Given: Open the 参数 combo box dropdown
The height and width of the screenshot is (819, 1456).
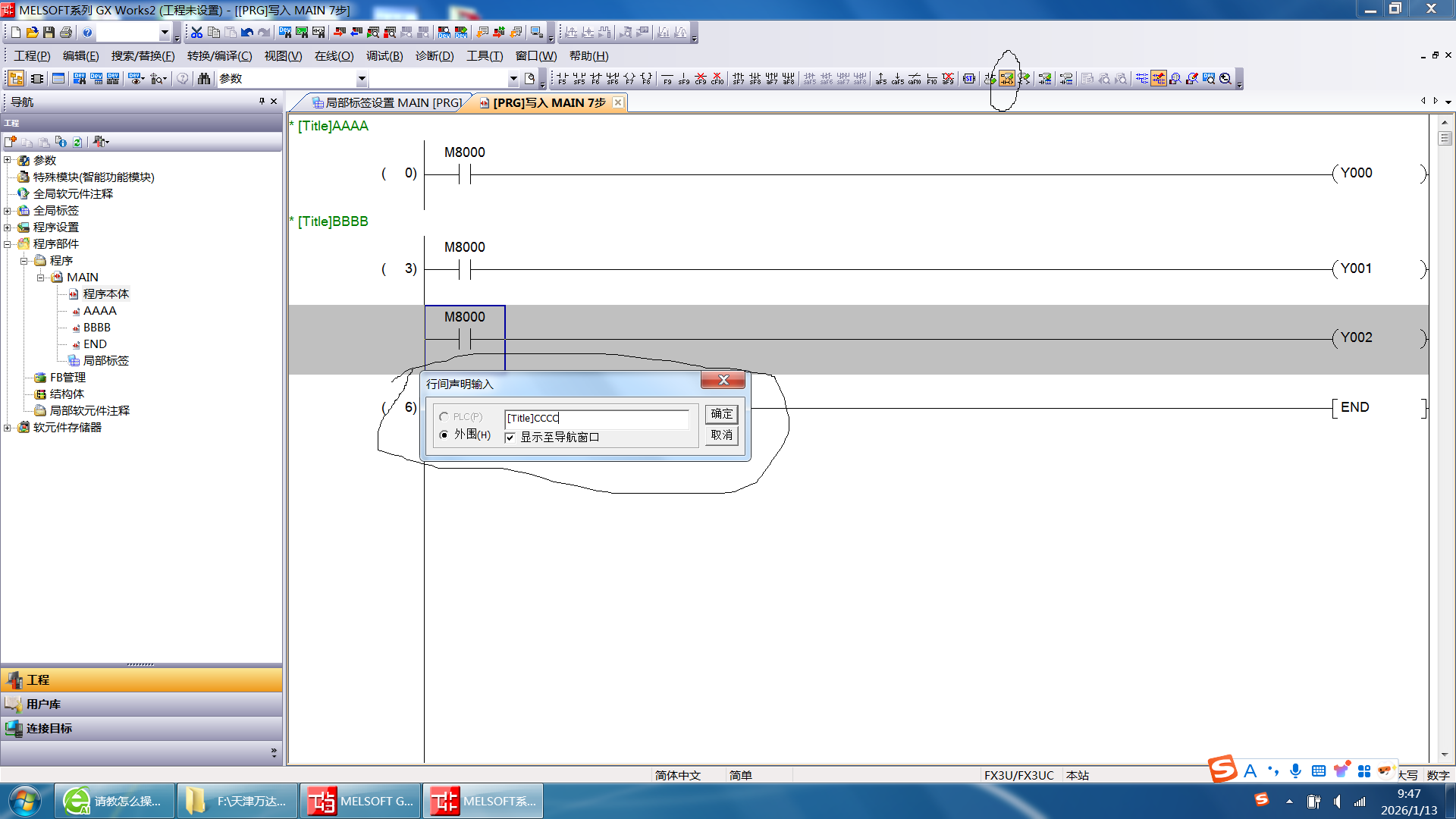Looking at the screenshot, I should (x=362, y=79).
